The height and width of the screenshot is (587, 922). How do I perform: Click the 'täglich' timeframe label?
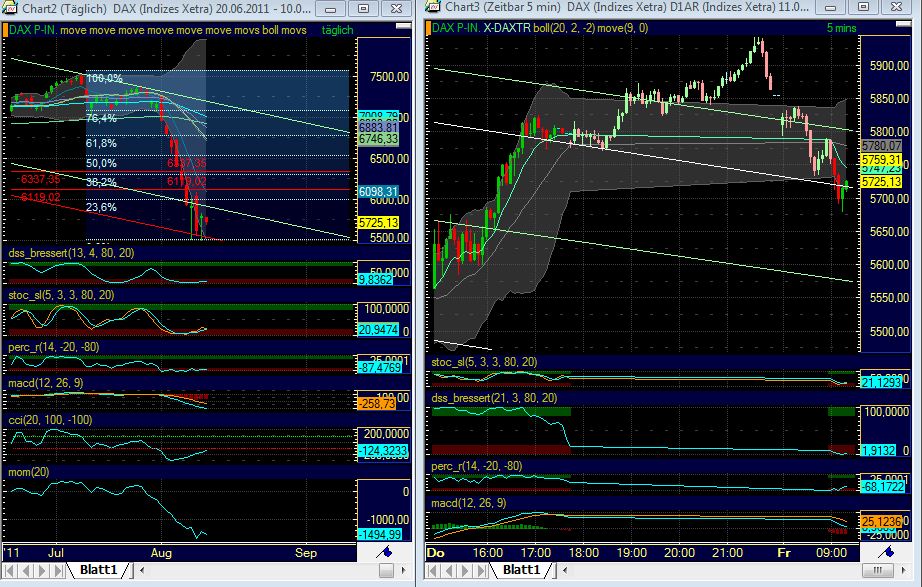(338, 30)
